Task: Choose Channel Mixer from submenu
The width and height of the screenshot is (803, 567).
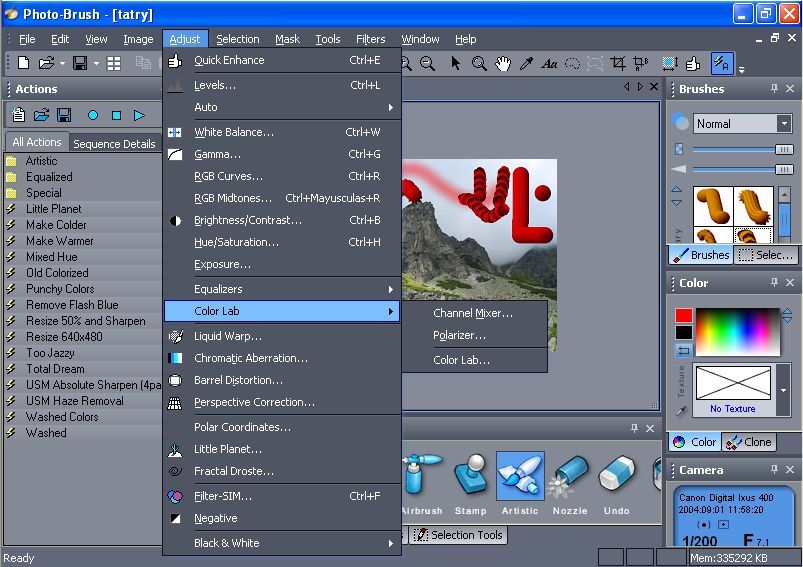Action: [x=473, y=313]
